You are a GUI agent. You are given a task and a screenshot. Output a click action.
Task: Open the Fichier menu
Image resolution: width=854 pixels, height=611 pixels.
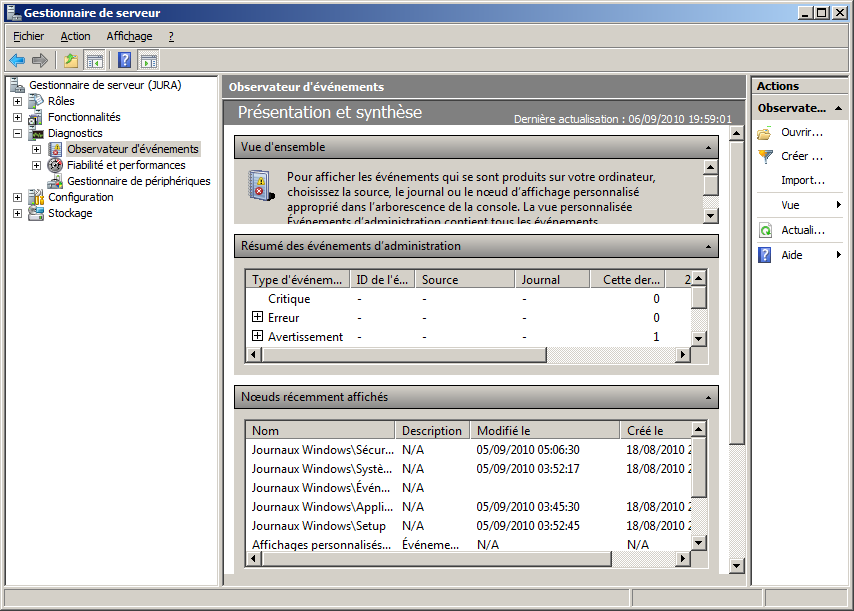click(x=28, y=36)
